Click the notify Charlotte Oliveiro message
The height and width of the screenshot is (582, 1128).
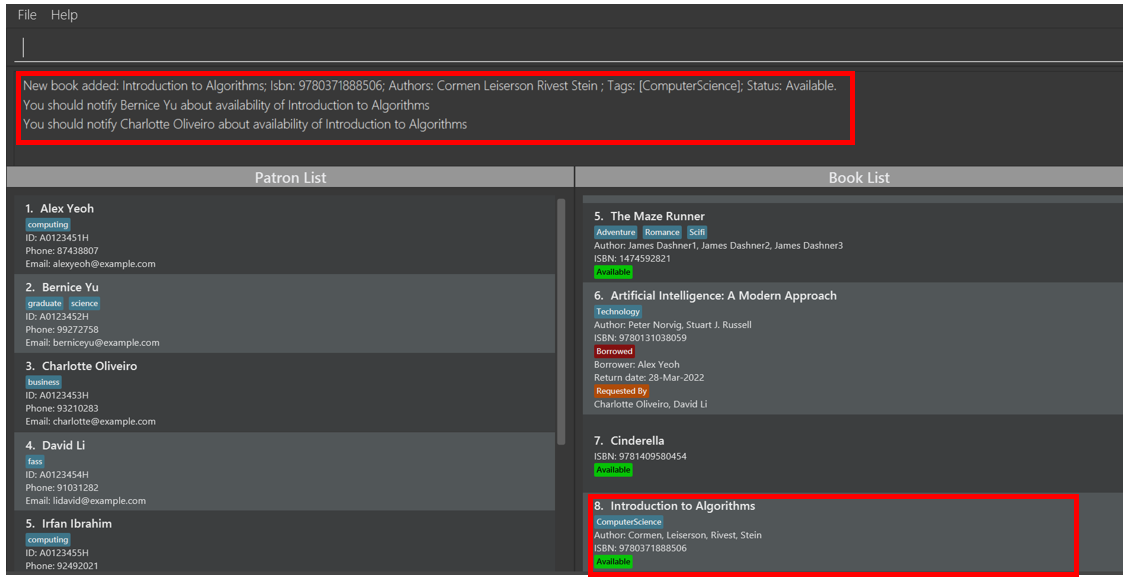(245, 124)
